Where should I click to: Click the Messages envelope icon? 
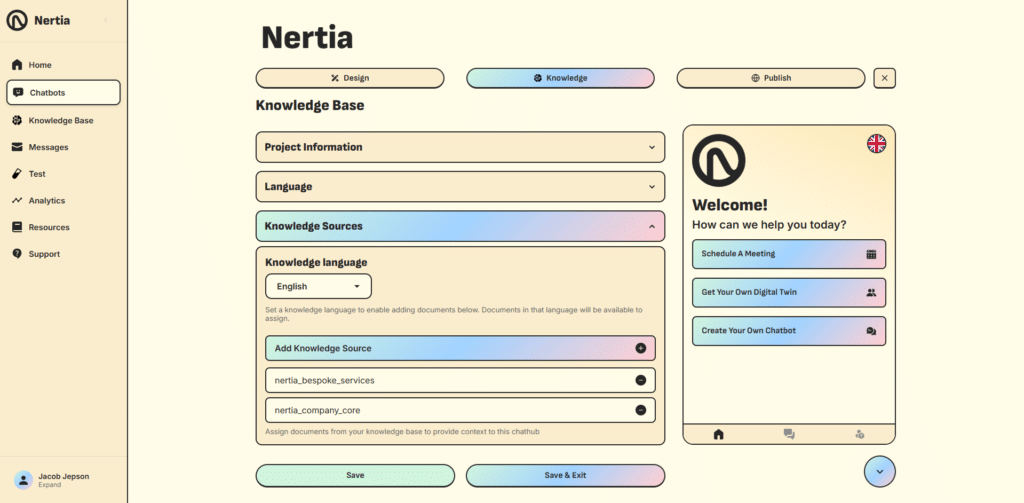(17, 147)
